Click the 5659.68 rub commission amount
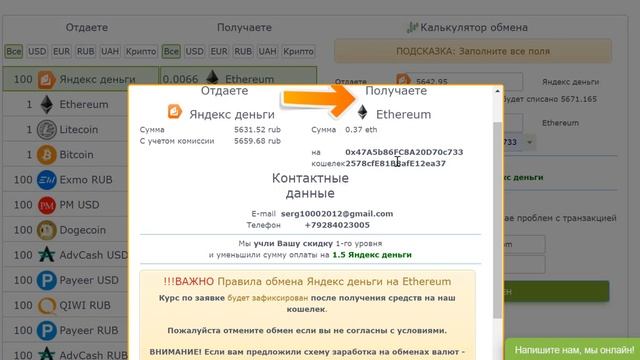 coord(257,141)
